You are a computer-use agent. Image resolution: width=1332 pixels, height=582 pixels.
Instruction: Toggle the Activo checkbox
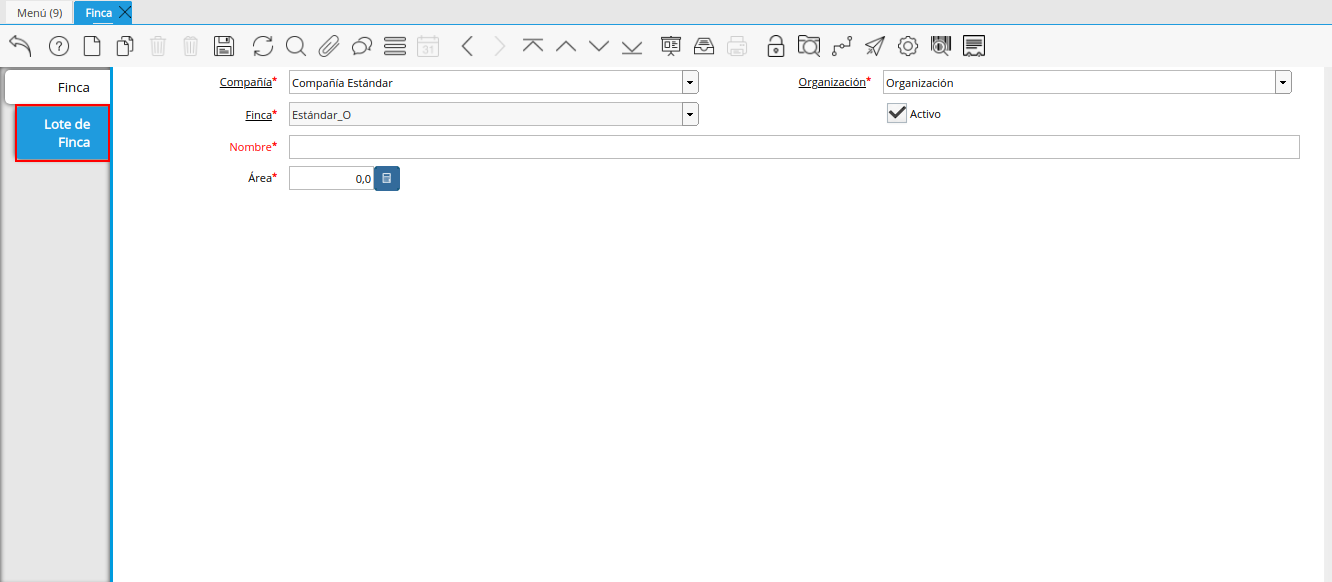[x=897, y=114]
